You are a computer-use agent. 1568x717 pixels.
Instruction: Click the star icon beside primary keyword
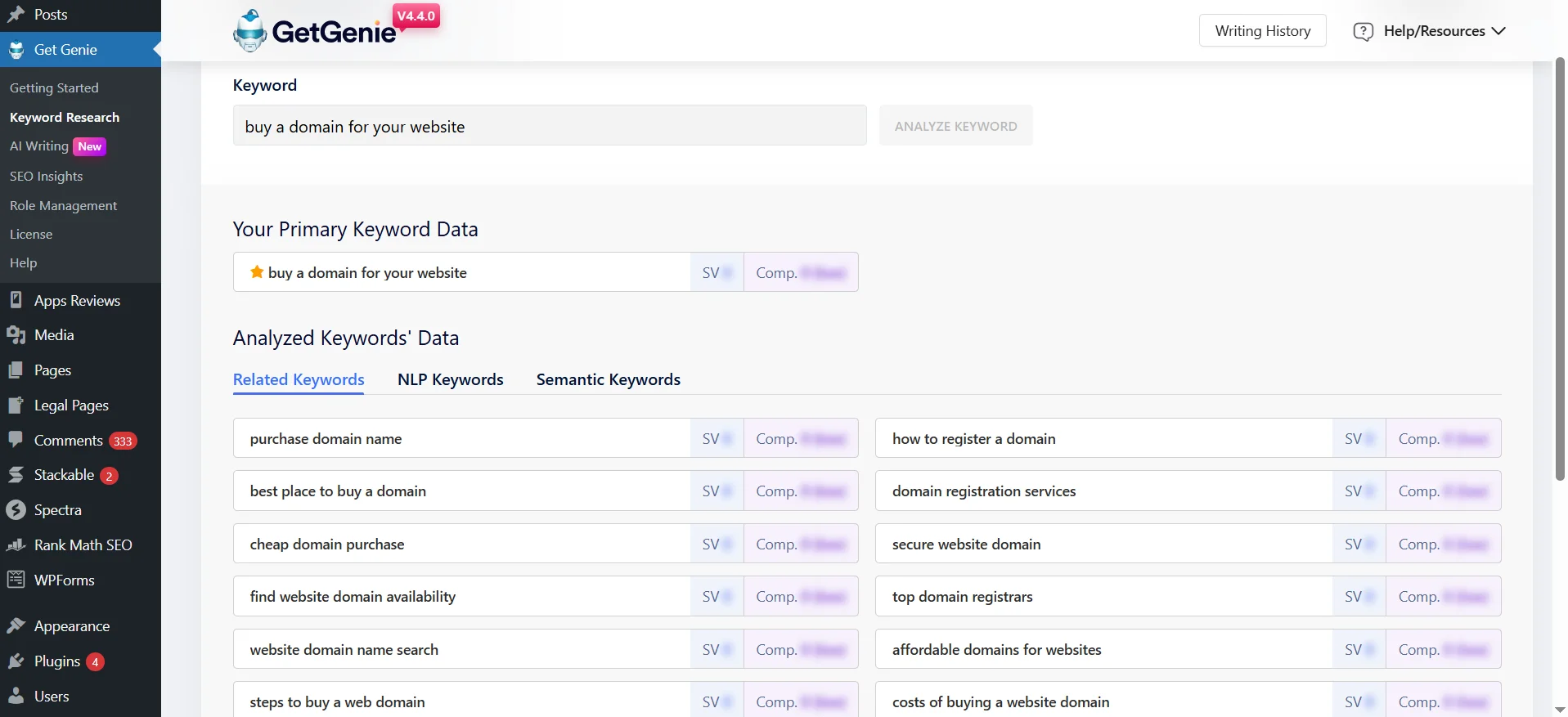point(257,272)
